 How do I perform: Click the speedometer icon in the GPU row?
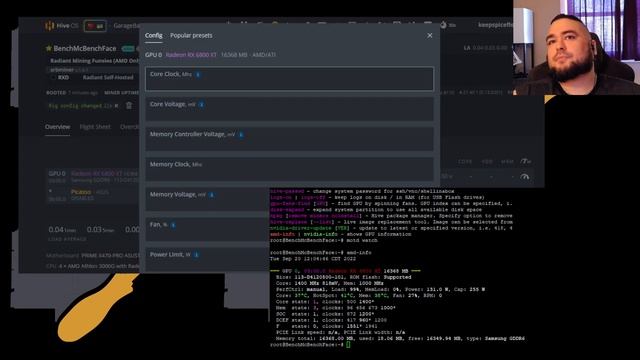[525, 177]
